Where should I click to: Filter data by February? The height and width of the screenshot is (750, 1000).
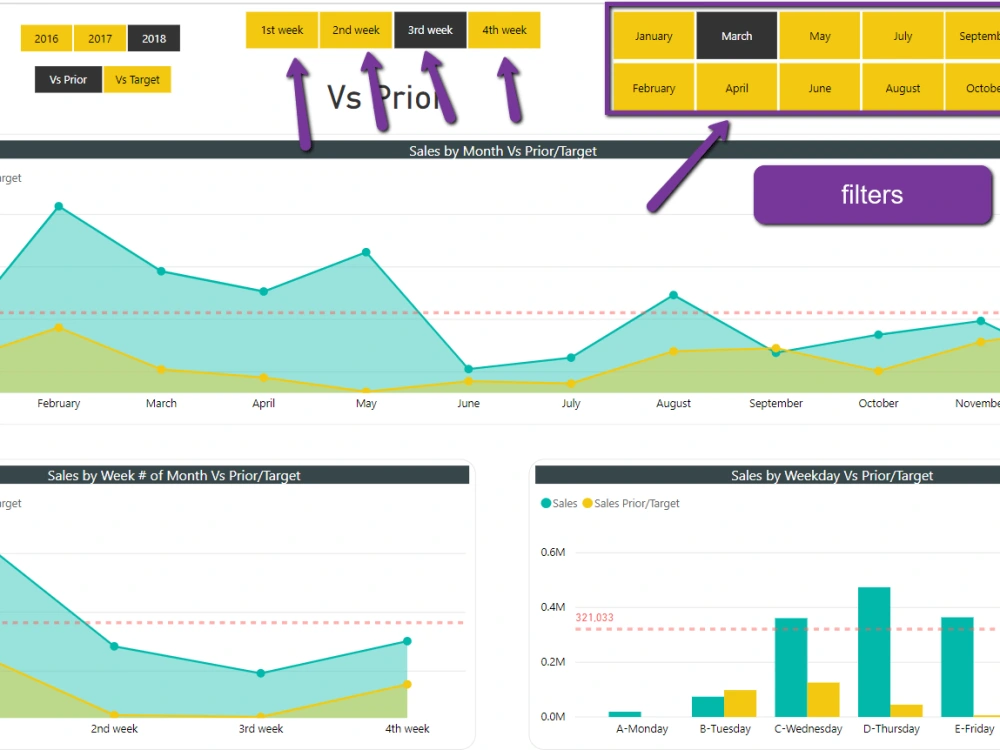[x=653, y=88]
